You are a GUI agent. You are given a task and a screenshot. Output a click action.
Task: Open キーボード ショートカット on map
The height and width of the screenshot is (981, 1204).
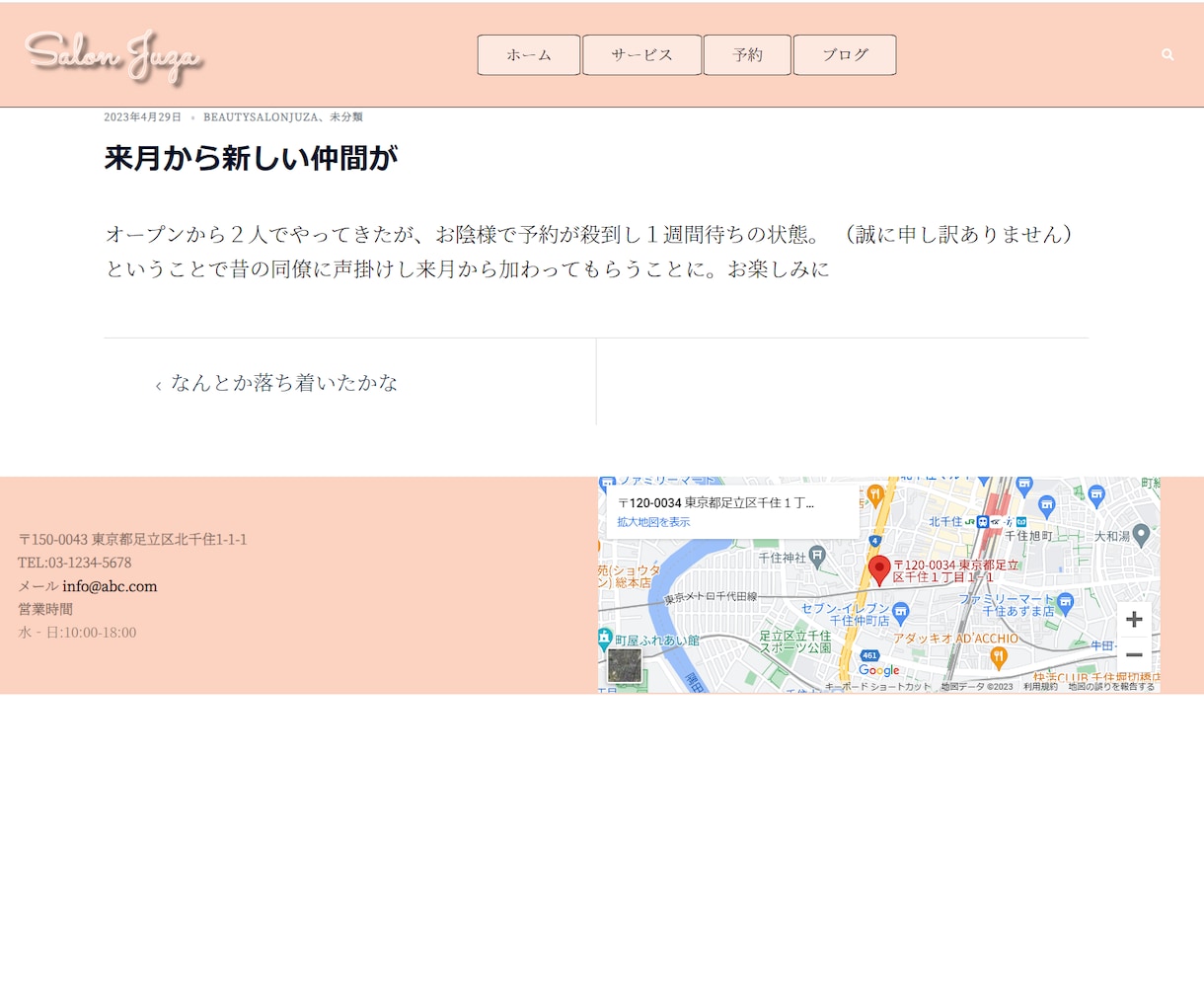coord(877,687)
